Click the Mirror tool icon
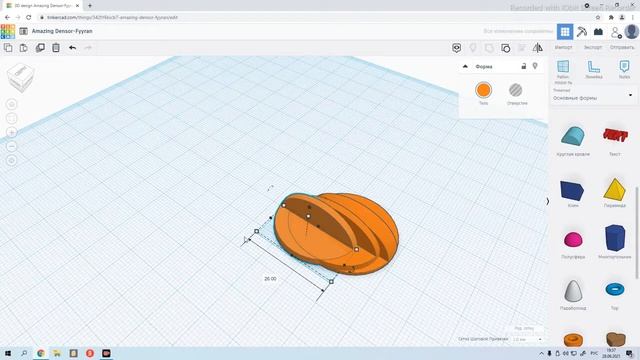640x360 pixels. (x=538, y=48)
